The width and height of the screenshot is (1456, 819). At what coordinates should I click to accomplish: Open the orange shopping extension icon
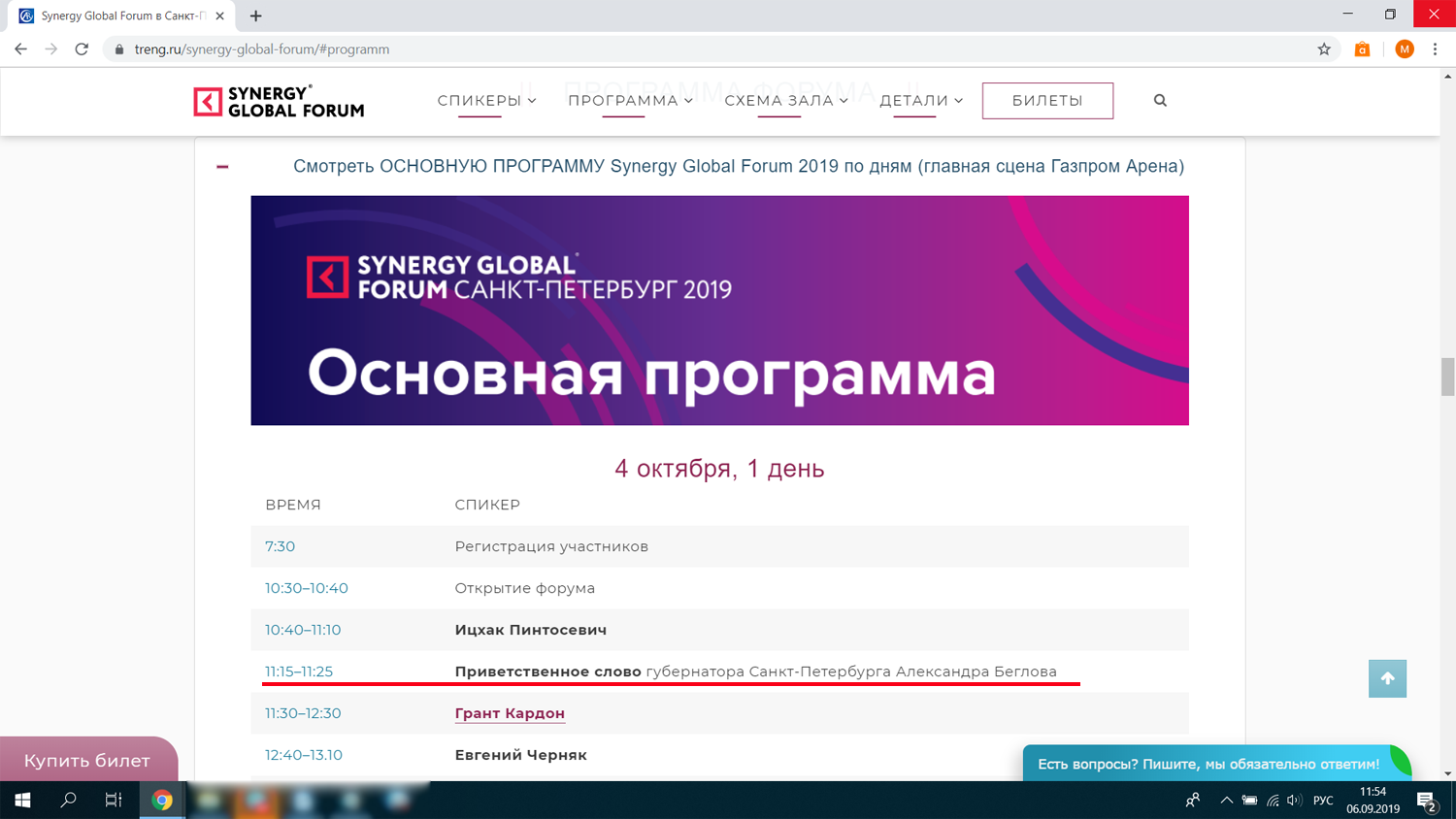pyautogui.click(x=1362, y=49)
